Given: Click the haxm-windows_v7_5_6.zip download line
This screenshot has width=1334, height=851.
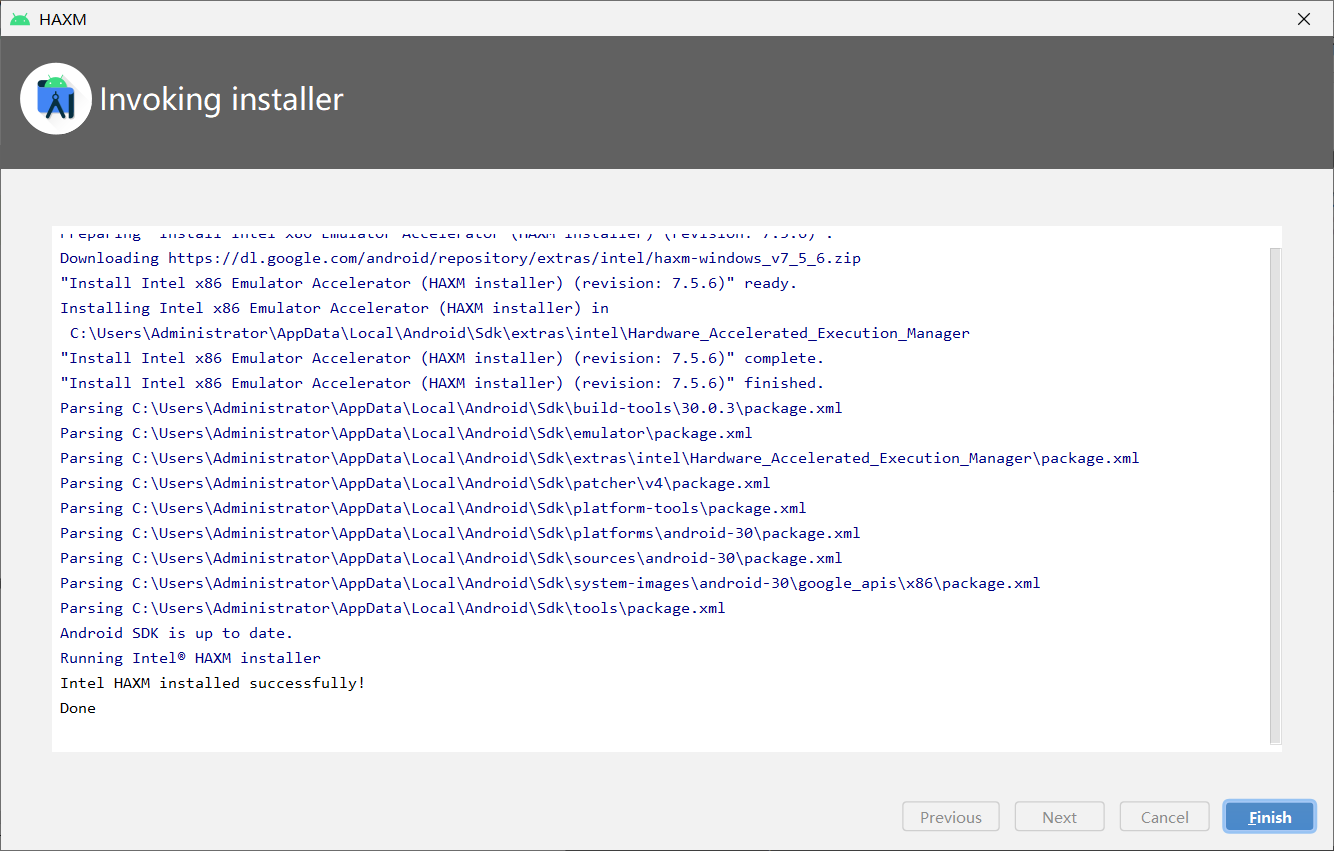Looking at the screenshot, I should [x=460, y=258].
